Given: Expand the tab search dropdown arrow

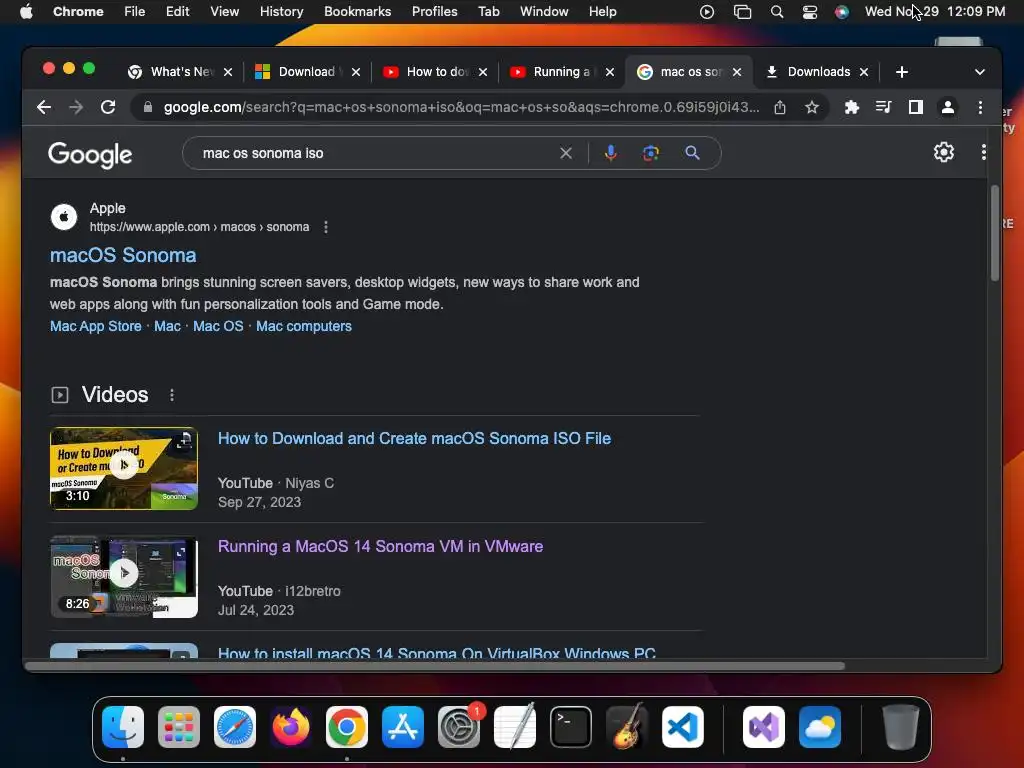Looking at the screenshot, I should coord(980,72).
